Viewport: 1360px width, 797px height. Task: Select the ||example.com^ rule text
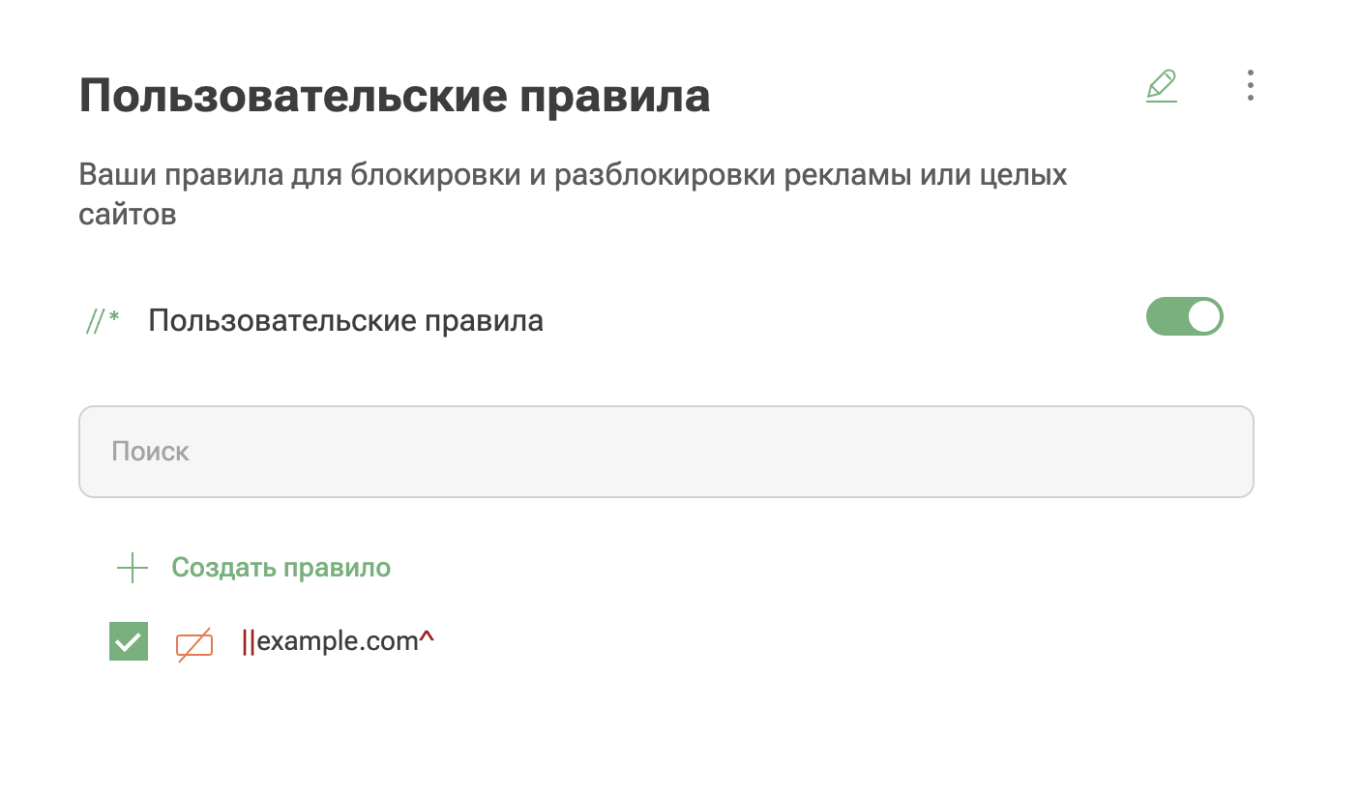tap(338, 641)
